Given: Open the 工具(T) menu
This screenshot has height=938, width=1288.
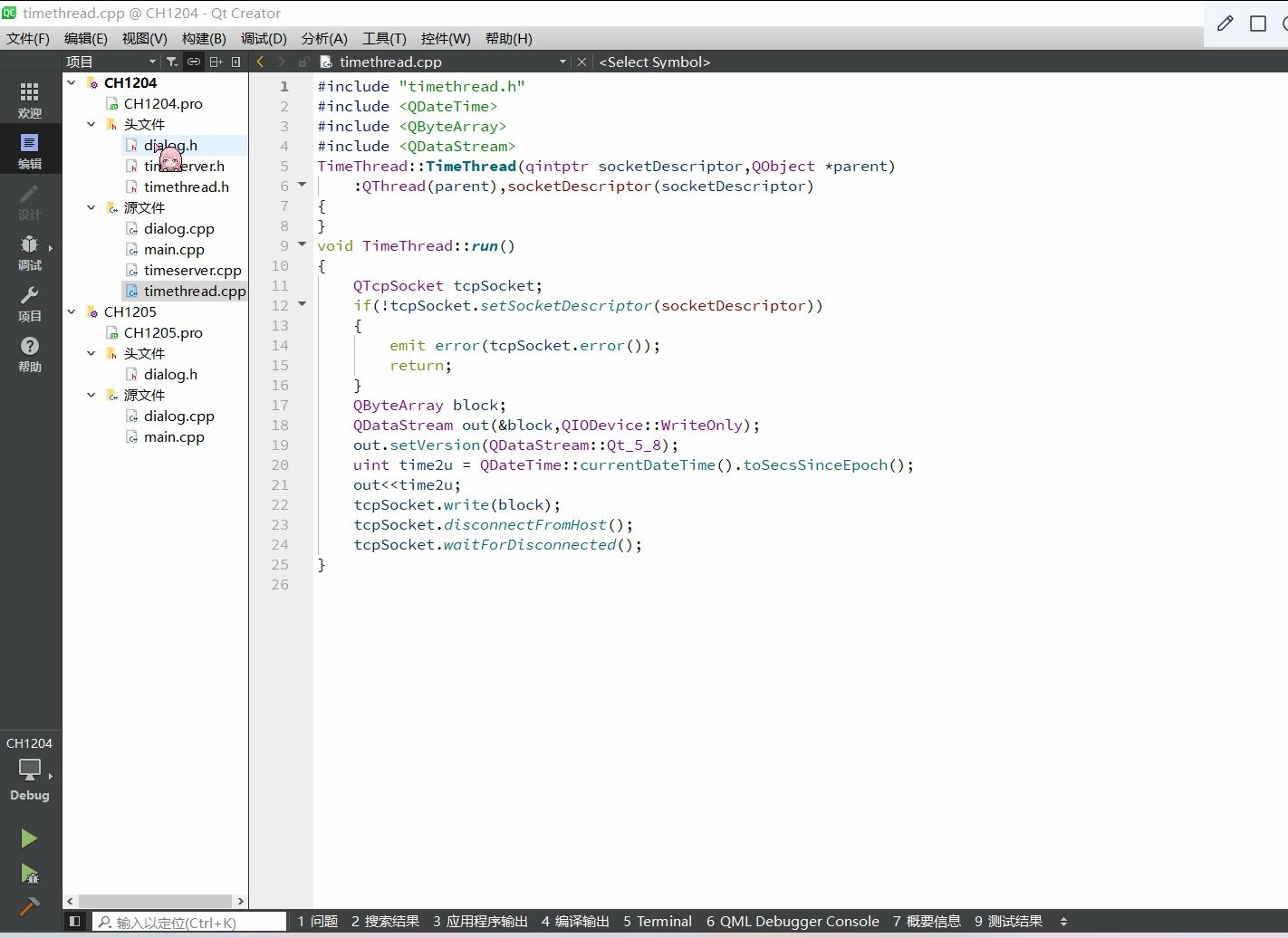Looking at the screenshot, I should [x=383, y=38].
